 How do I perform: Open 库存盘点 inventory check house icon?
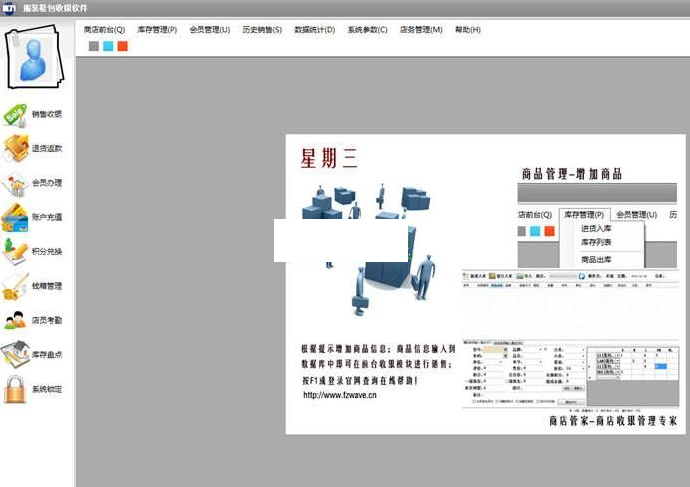(x=17, y=354)
